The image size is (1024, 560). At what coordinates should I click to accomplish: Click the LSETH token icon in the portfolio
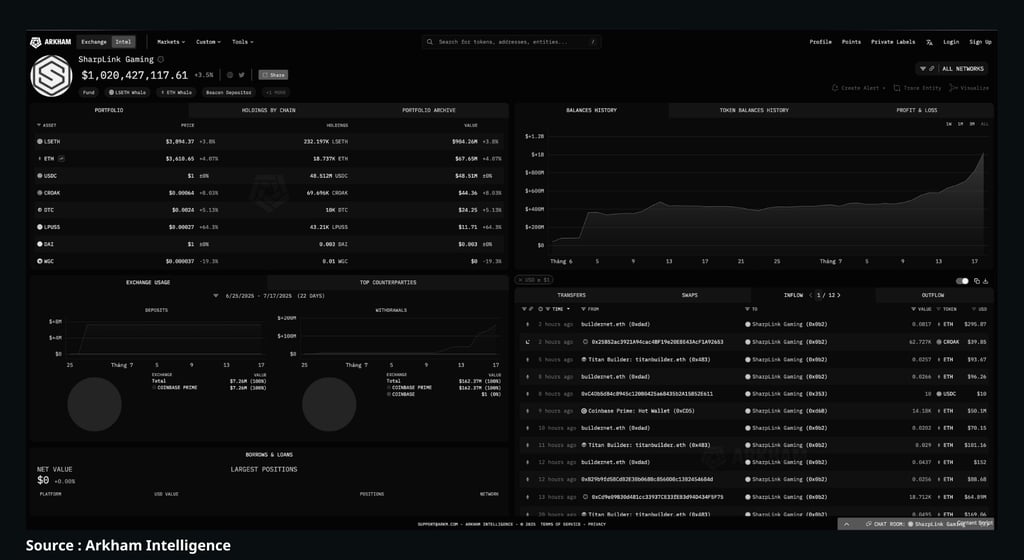tap(40, 141)
